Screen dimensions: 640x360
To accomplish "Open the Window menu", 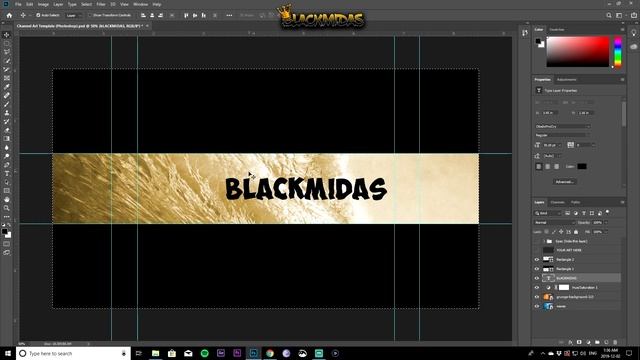I will point(140,4).
